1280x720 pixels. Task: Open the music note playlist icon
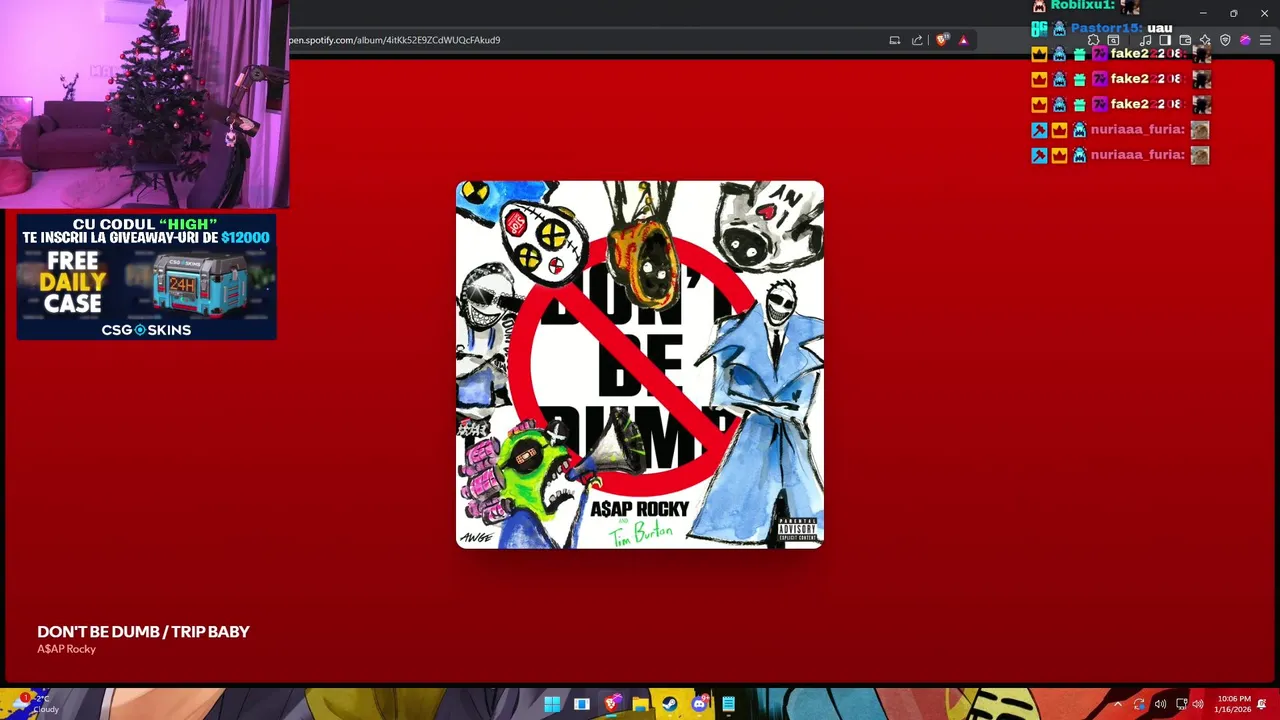(1146, 40)
